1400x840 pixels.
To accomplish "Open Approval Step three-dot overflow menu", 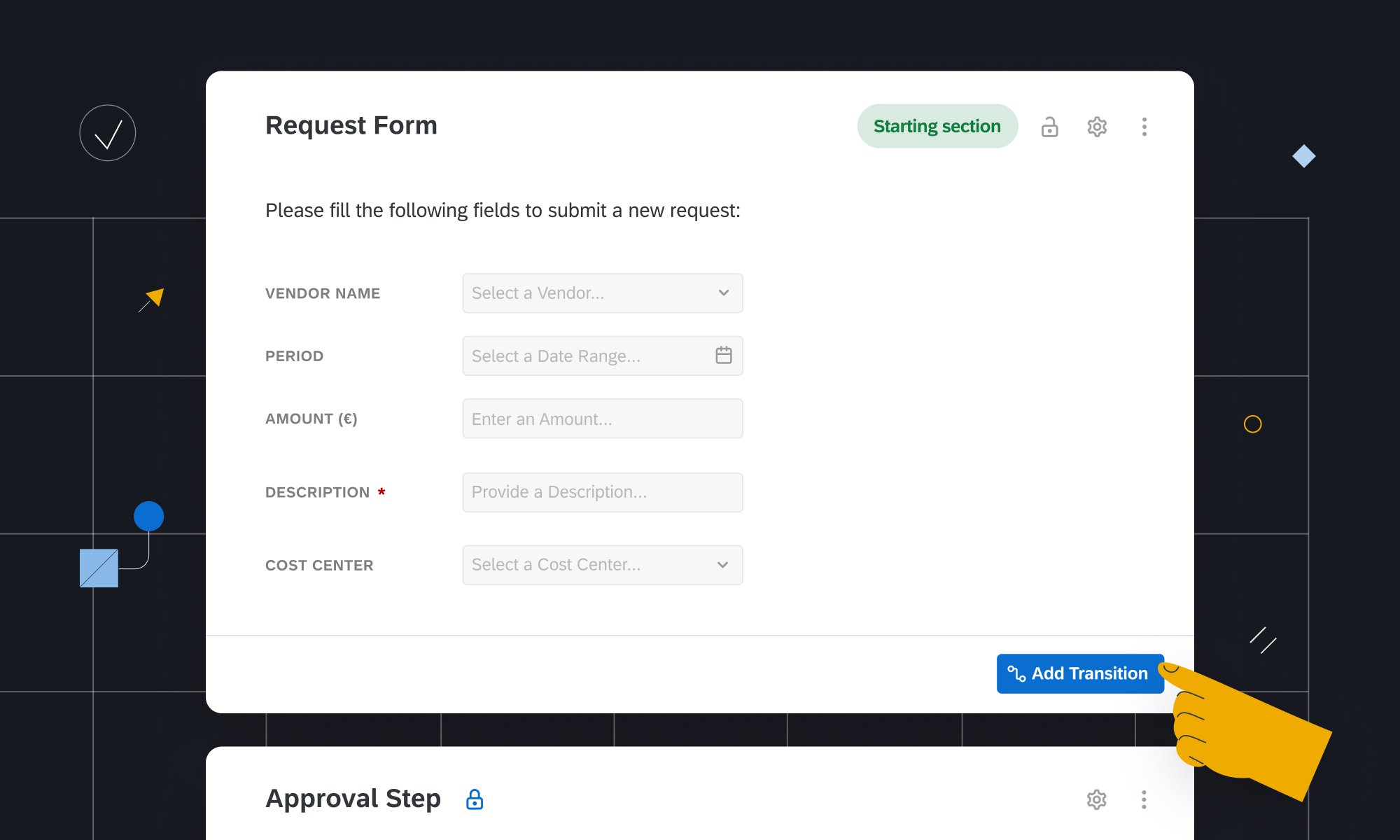I will click(x=1144, y=799).
